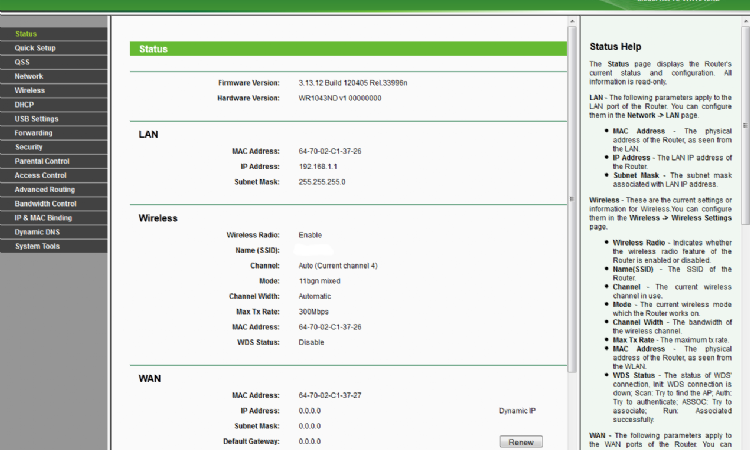This screenshot has width=750, height=450.
Task: Open Dynamic DNS settings
Action: [x=36, y=231]
